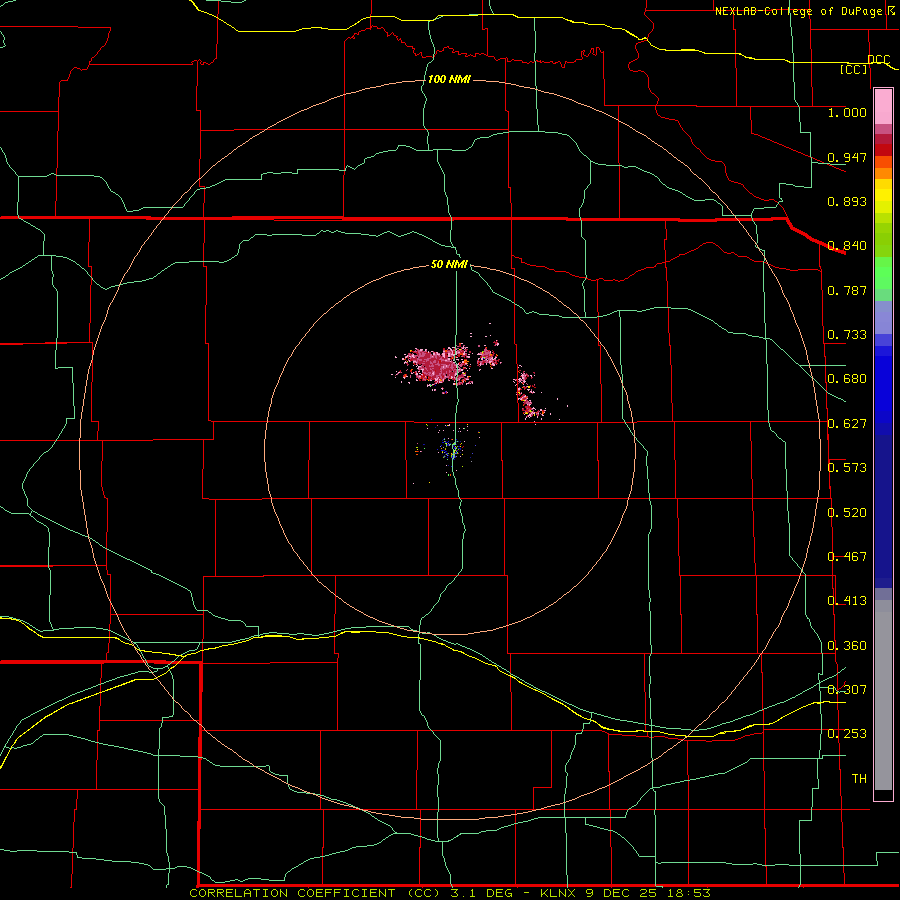The image size is (900, 900).
Task: Select the 0.840 scale value
Action: pos(847,246)
